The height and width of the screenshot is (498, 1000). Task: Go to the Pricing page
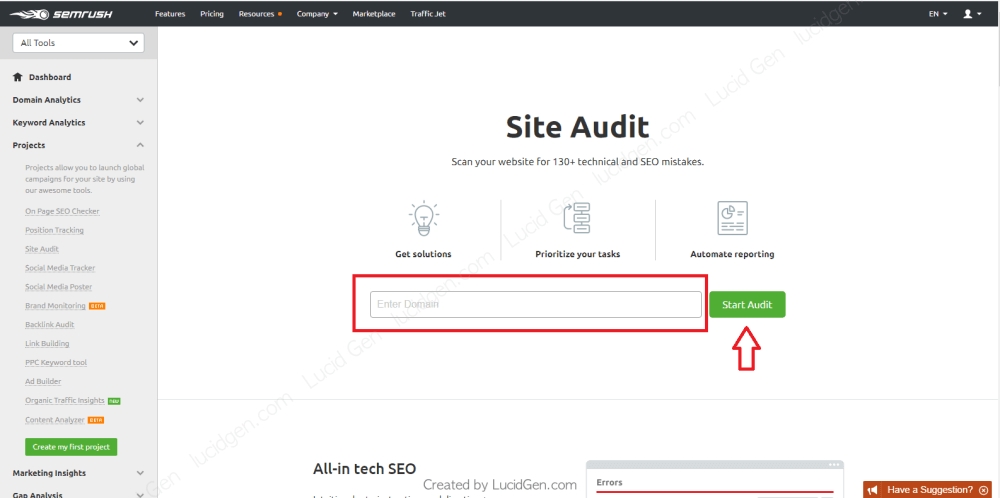pos(212,14)
